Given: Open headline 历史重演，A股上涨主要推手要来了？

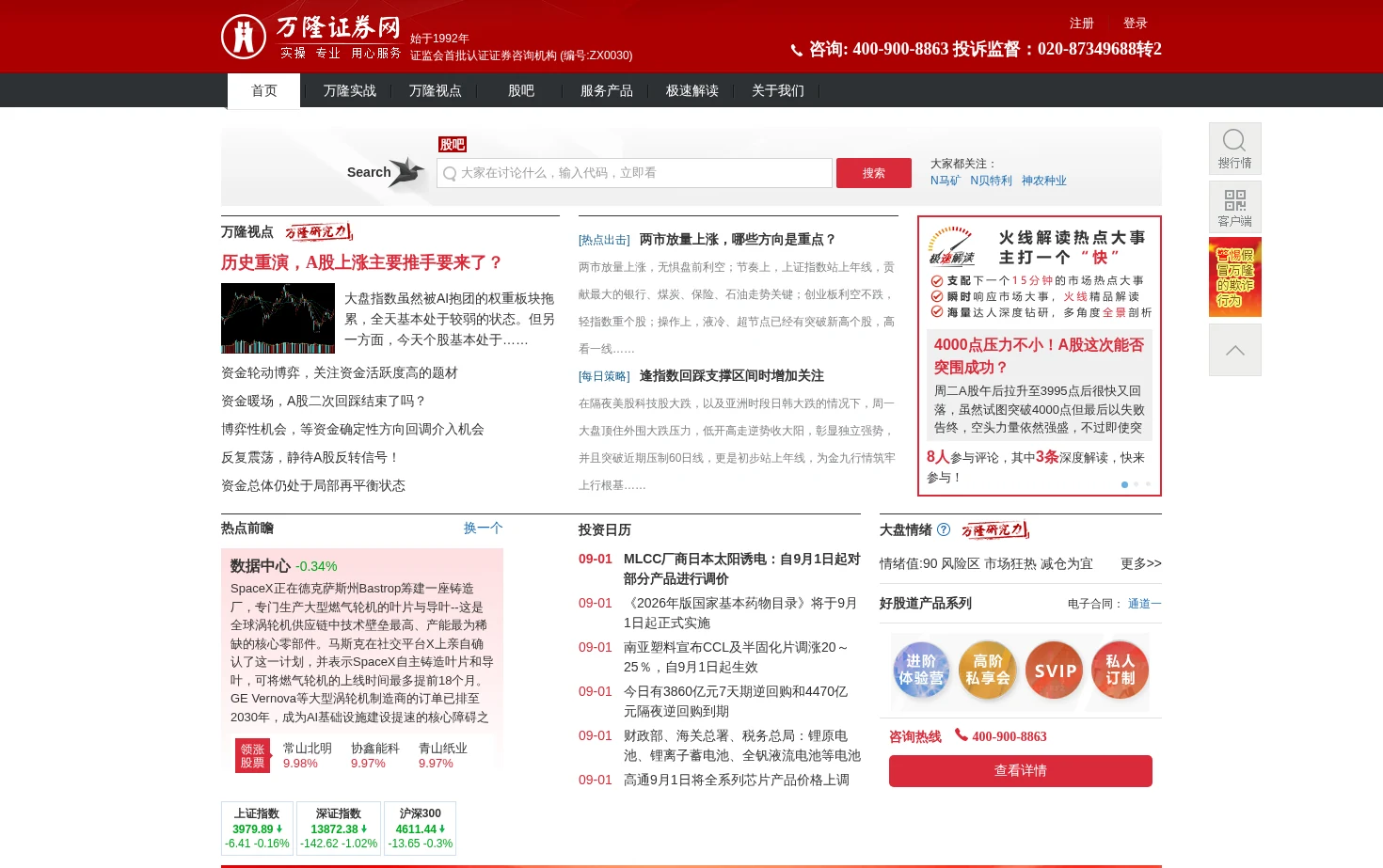Looking at the screenshot, I should [362, 262].
